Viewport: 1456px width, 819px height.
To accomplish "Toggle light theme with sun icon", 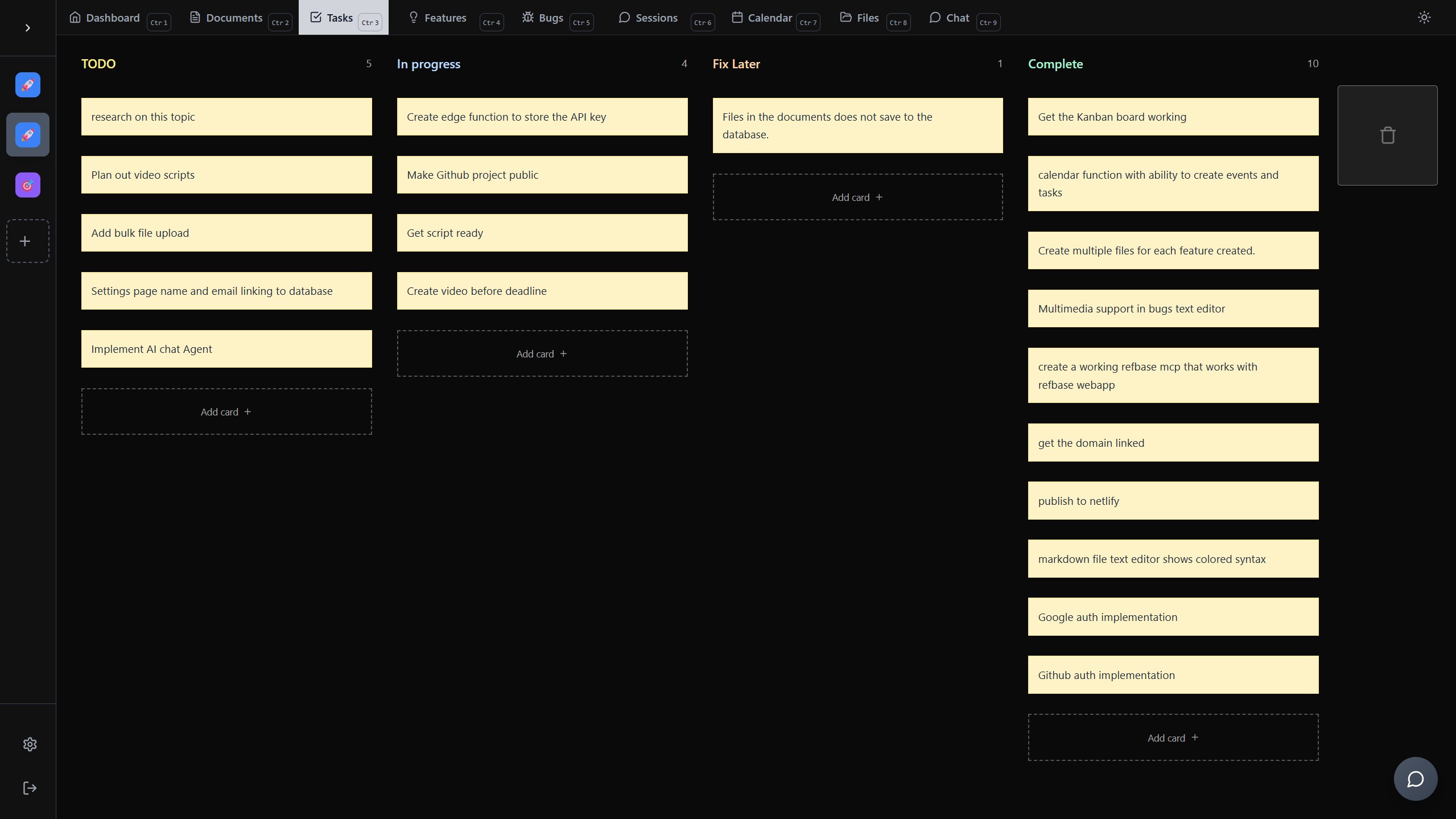I will (x=1424, y=18).
